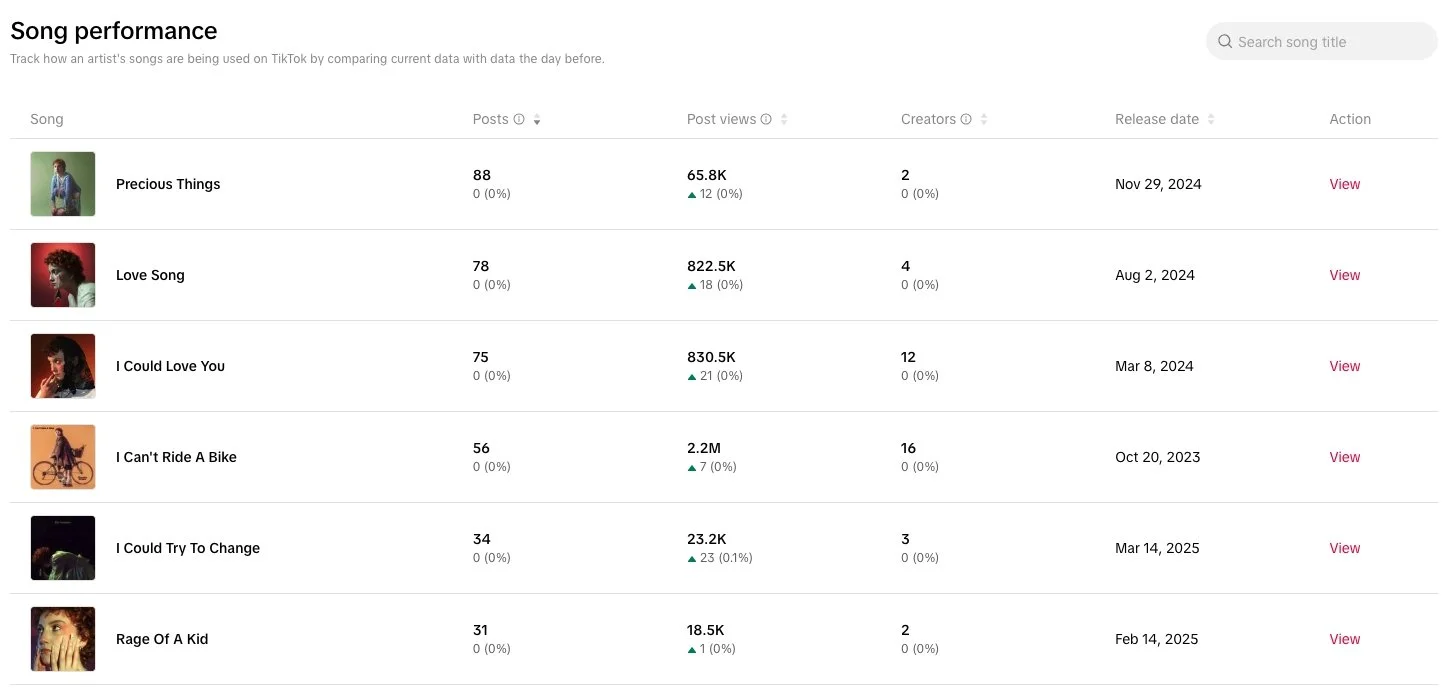Open Precious Things album cover thumbnail

coord(63,184)
